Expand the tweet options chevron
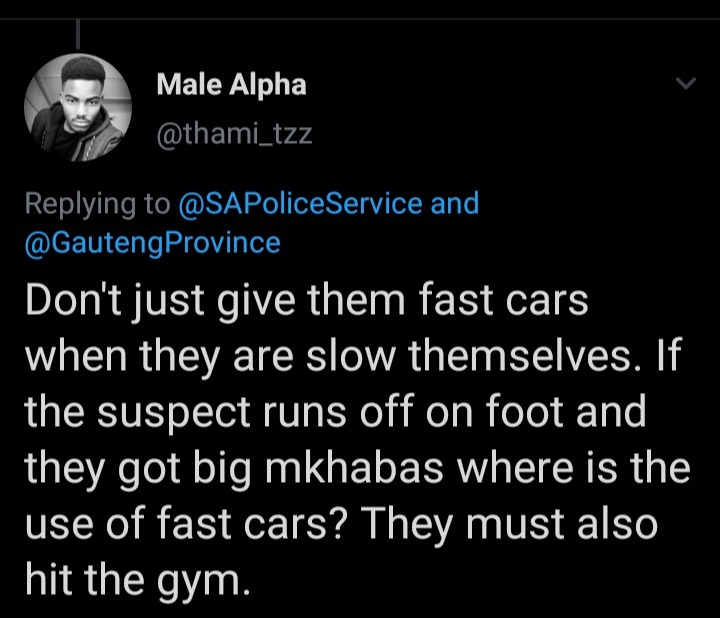 (x=686, y=84)
